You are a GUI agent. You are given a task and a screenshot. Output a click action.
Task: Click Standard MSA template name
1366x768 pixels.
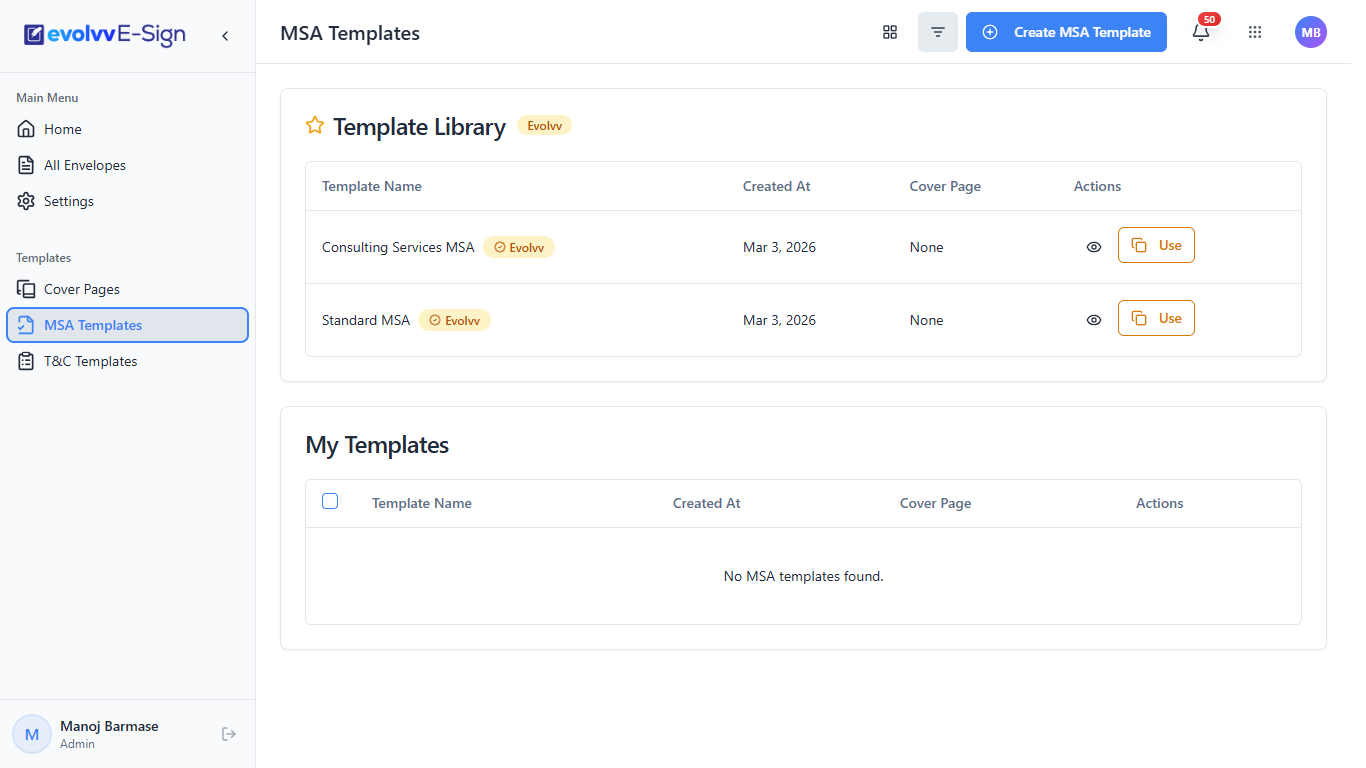[x=366, y=320]
